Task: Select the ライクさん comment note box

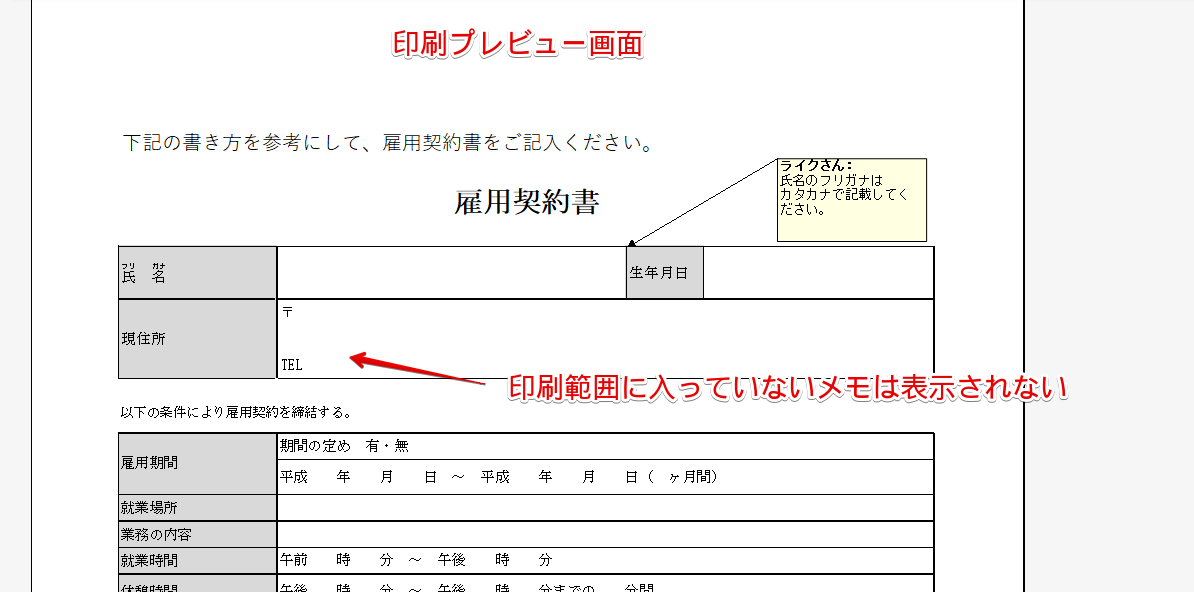Action: click(851, 198)
